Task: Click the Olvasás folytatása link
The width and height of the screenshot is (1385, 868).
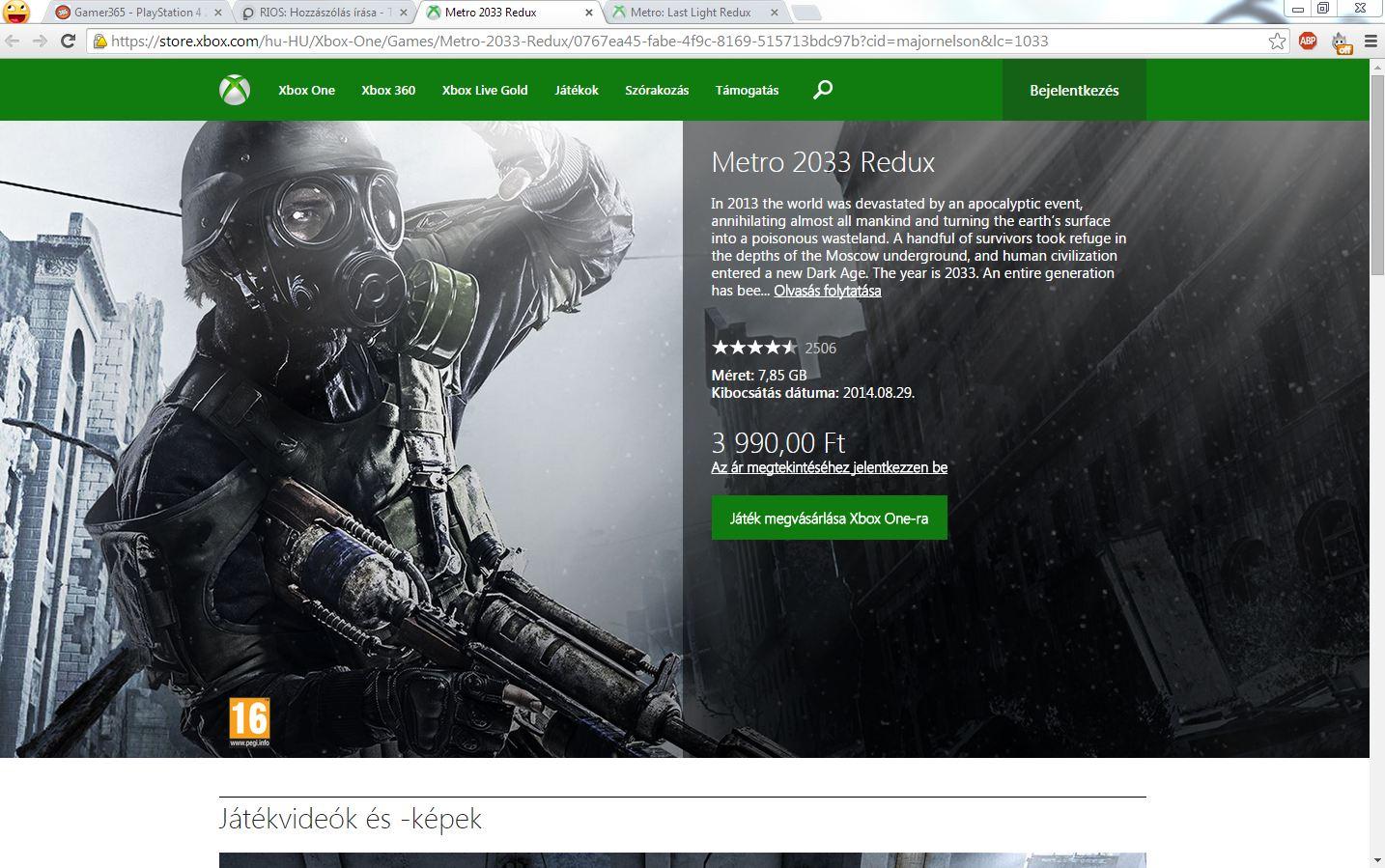Action: click(827, 291)
